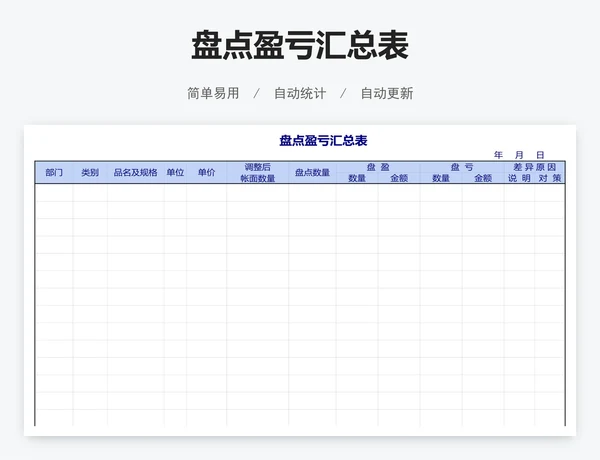The height and width of the screenshot is (460, 600).
Task: Select the large heading 盘点盈亏汇总表
Action: [x=300, y=45]
